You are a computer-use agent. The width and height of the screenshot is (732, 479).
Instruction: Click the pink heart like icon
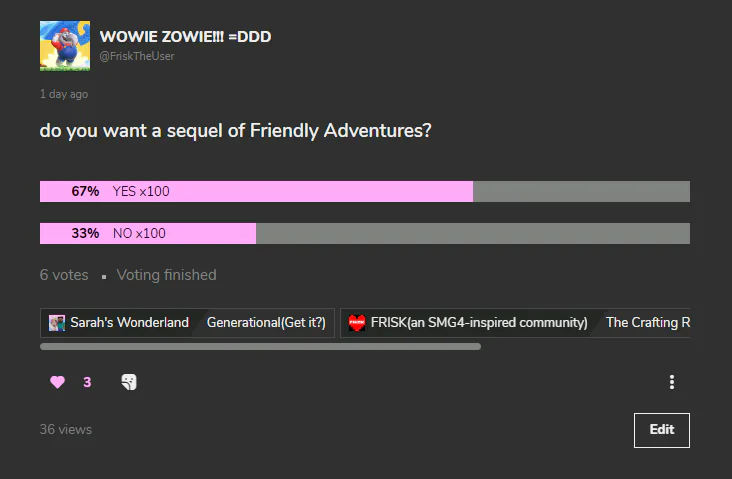[57, 382]
